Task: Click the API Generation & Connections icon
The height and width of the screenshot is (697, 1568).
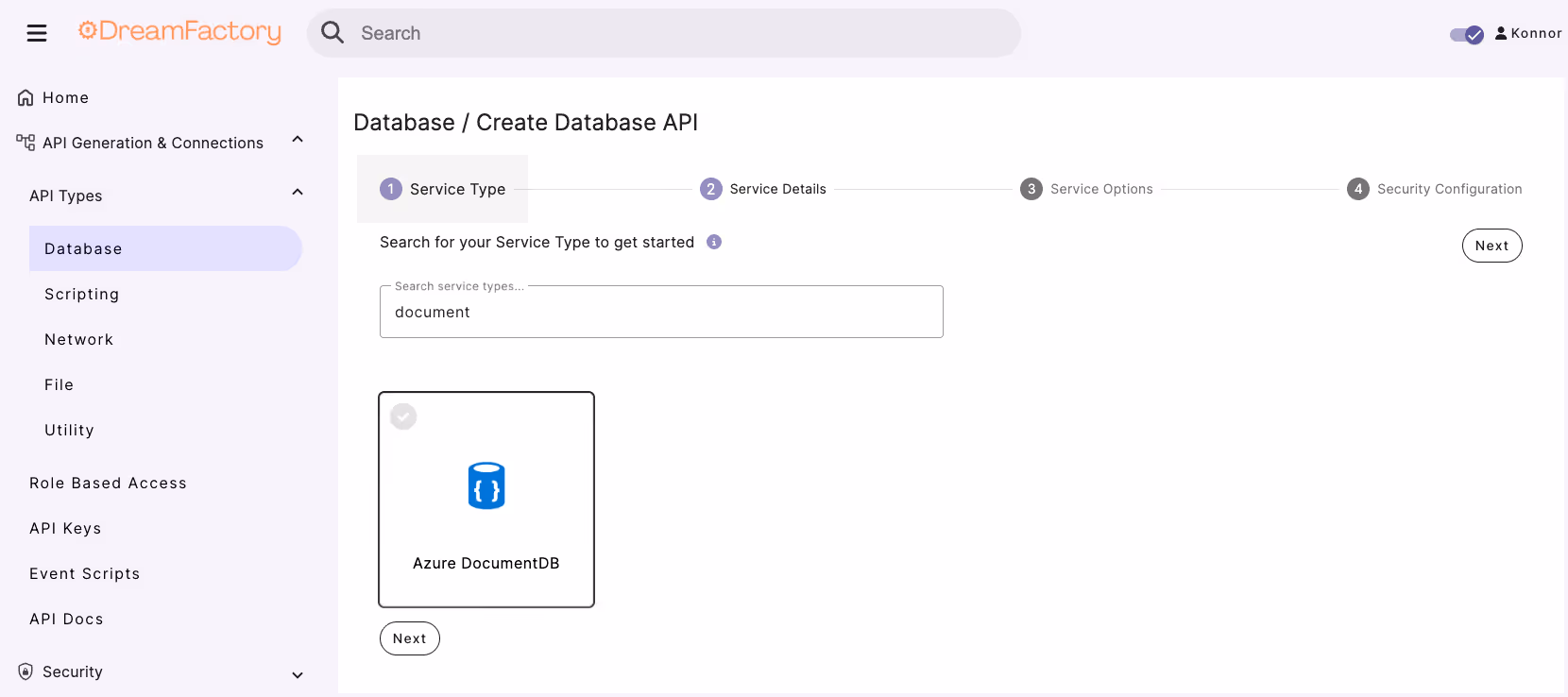Action: 26,143
